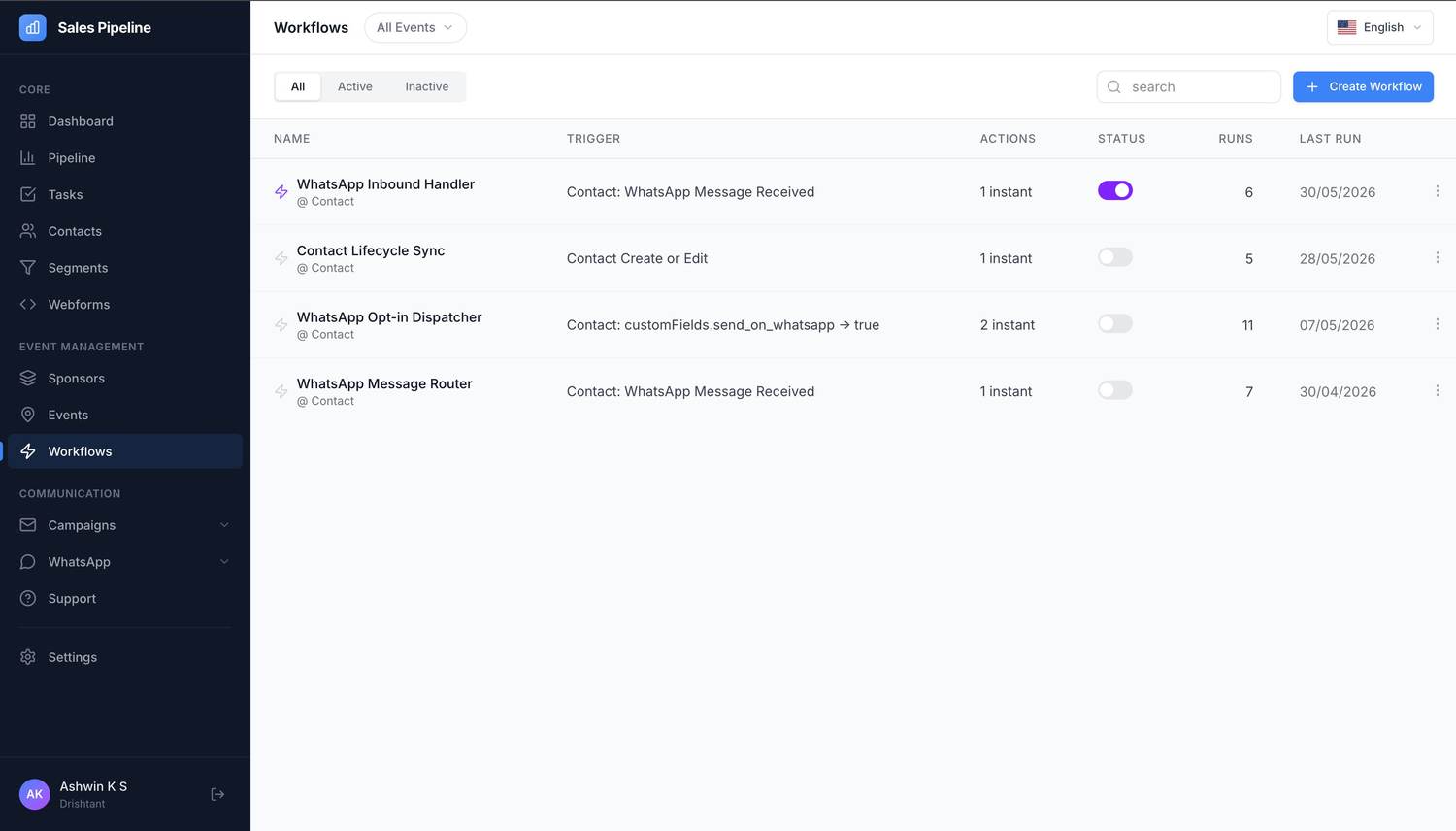1456x831 pixels.
Task: Click the lightning icon of WhatsApp Opt-in Dispatcher
Action: pyautogui.click(x=281, y=325)
